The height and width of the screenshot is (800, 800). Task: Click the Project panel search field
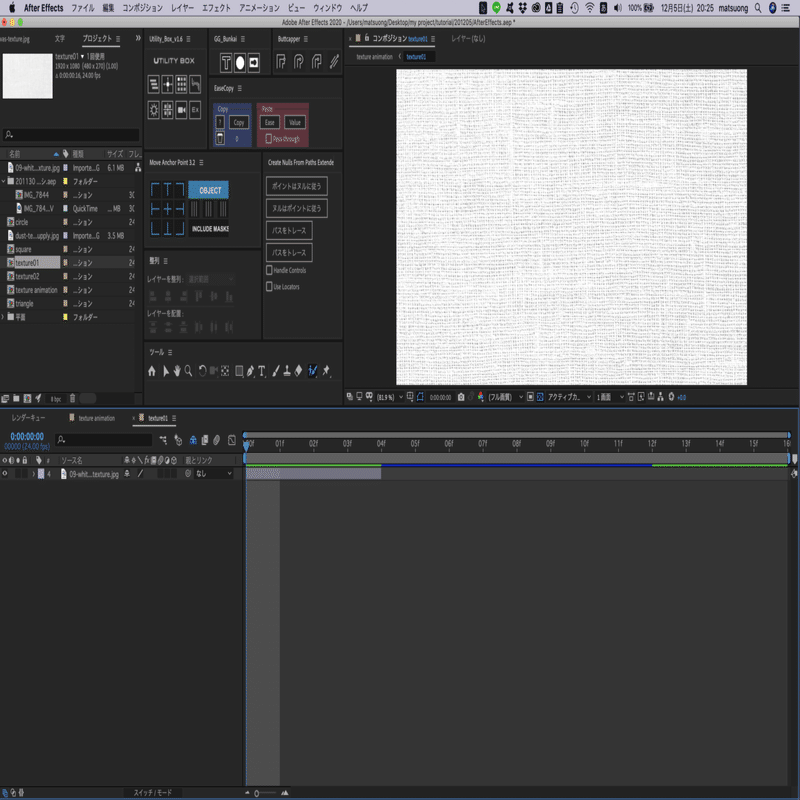(x=71, y=135)
